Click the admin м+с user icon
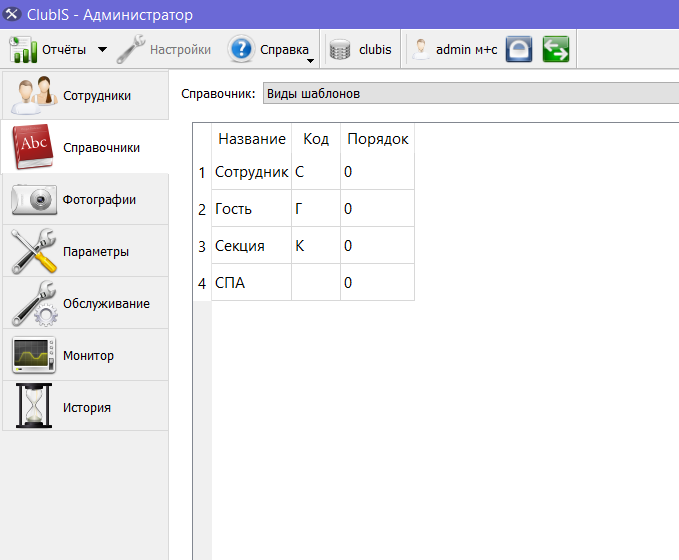The image size is (679, 560). (x=420, y=49)
